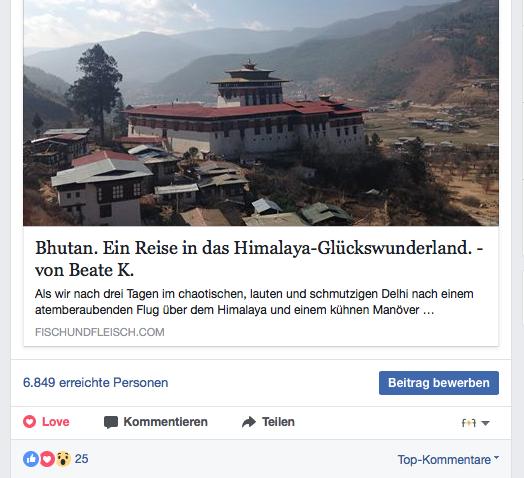
Task: Open the post-as identity dropdown arrow
Action: [486, 423]
